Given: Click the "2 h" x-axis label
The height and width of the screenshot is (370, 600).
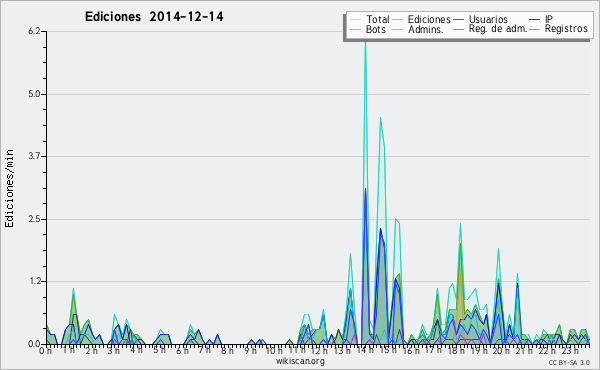Looking at the screenshot, I should [x=91, y=350].
